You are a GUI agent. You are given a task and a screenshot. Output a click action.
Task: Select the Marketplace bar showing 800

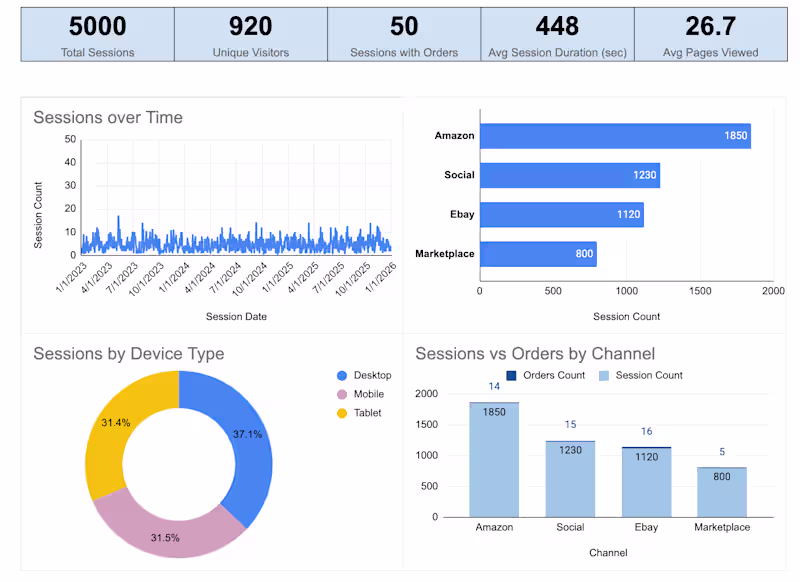point(537,254)
